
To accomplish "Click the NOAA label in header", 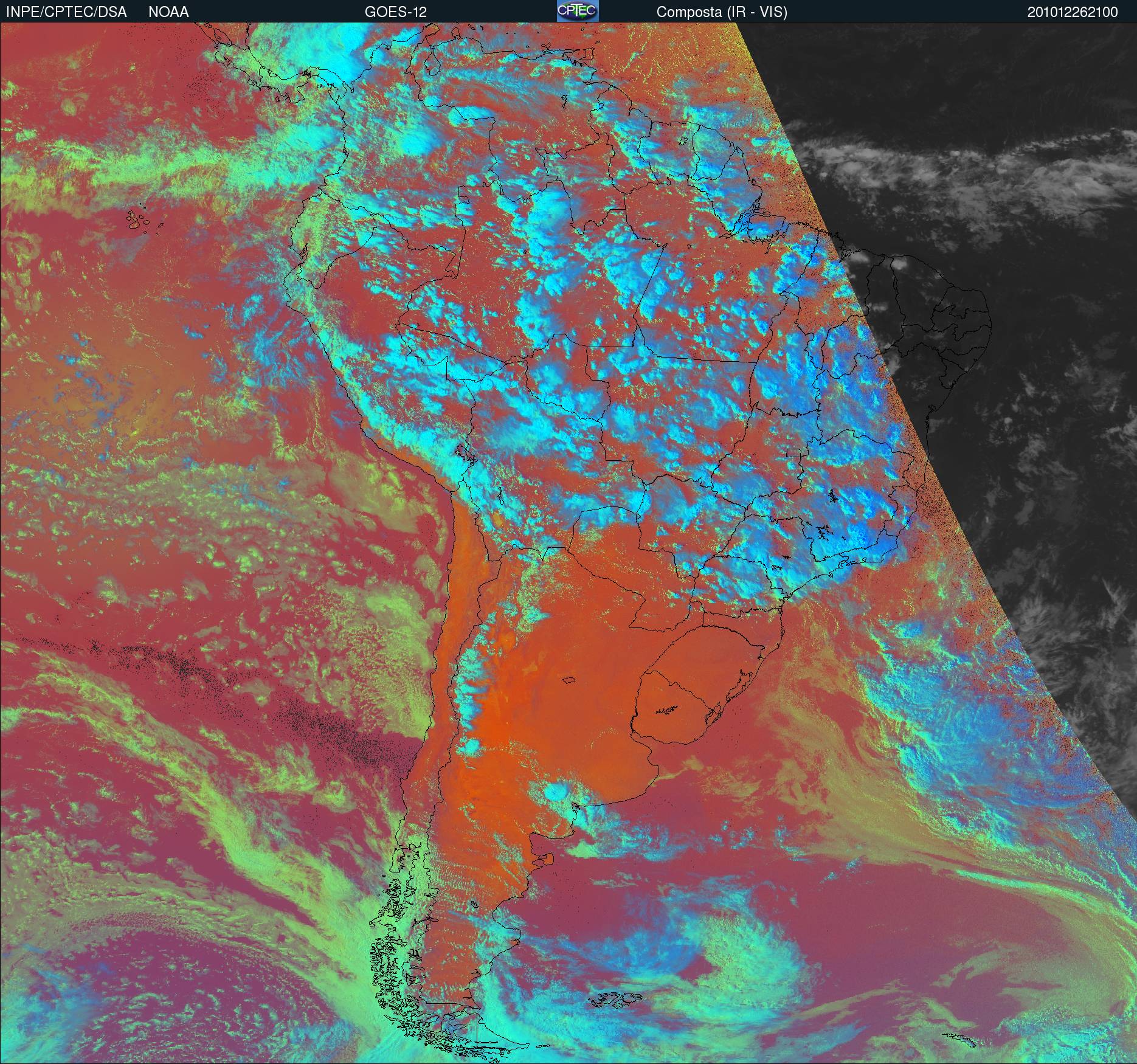I will (x=168, y=12).
